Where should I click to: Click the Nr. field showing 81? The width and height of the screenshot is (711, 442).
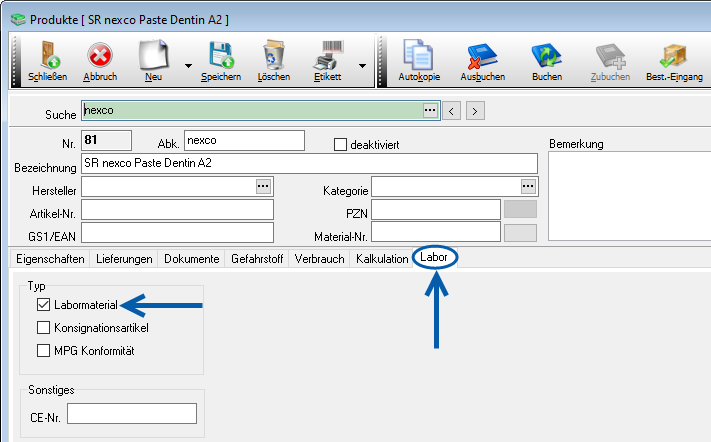(x=107, y=140)
